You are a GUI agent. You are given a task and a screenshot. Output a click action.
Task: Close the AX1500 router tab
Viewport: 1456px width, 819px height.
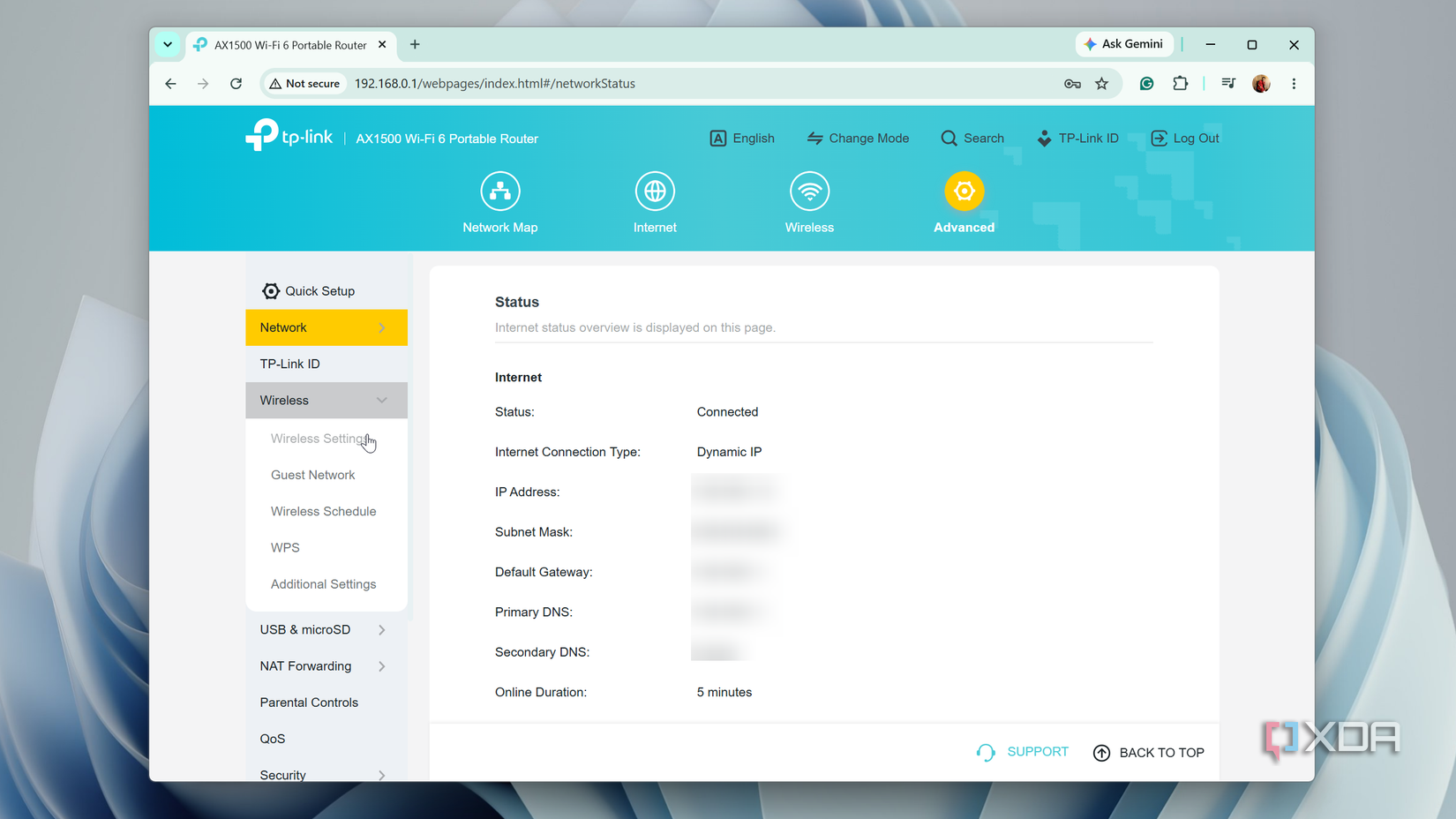coord(382,44)
